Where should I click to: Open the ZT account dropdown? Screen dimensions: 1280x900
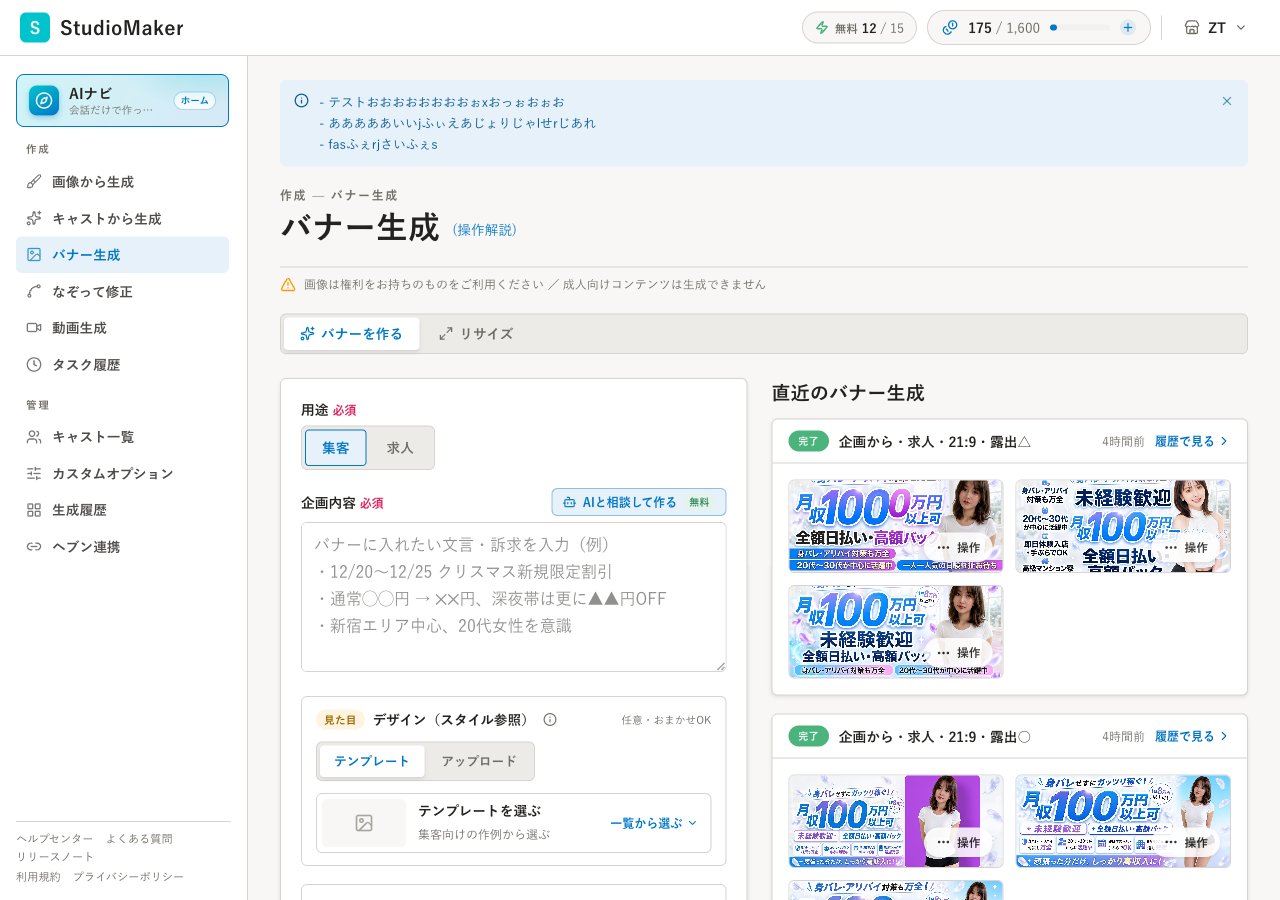1215,28
